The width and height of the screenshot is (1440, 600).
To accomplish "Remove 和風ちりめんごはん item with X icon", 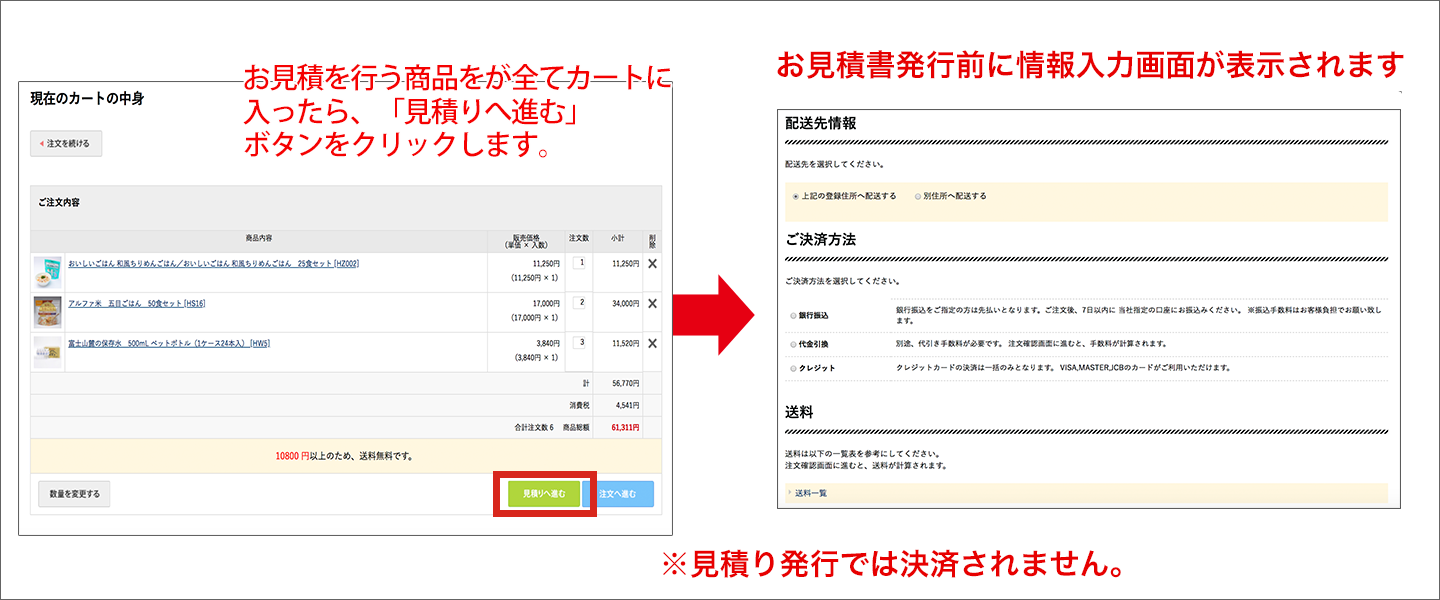I will pos(652,262).
